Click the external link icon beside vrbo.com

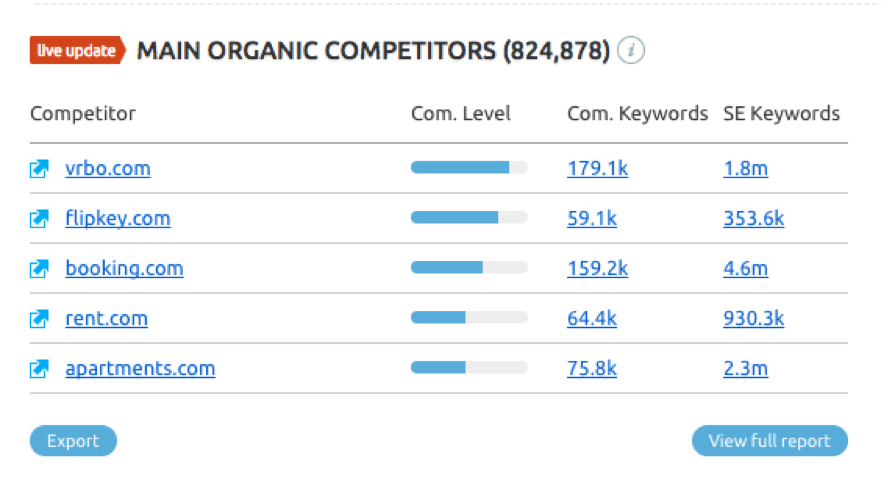(39, 169)
